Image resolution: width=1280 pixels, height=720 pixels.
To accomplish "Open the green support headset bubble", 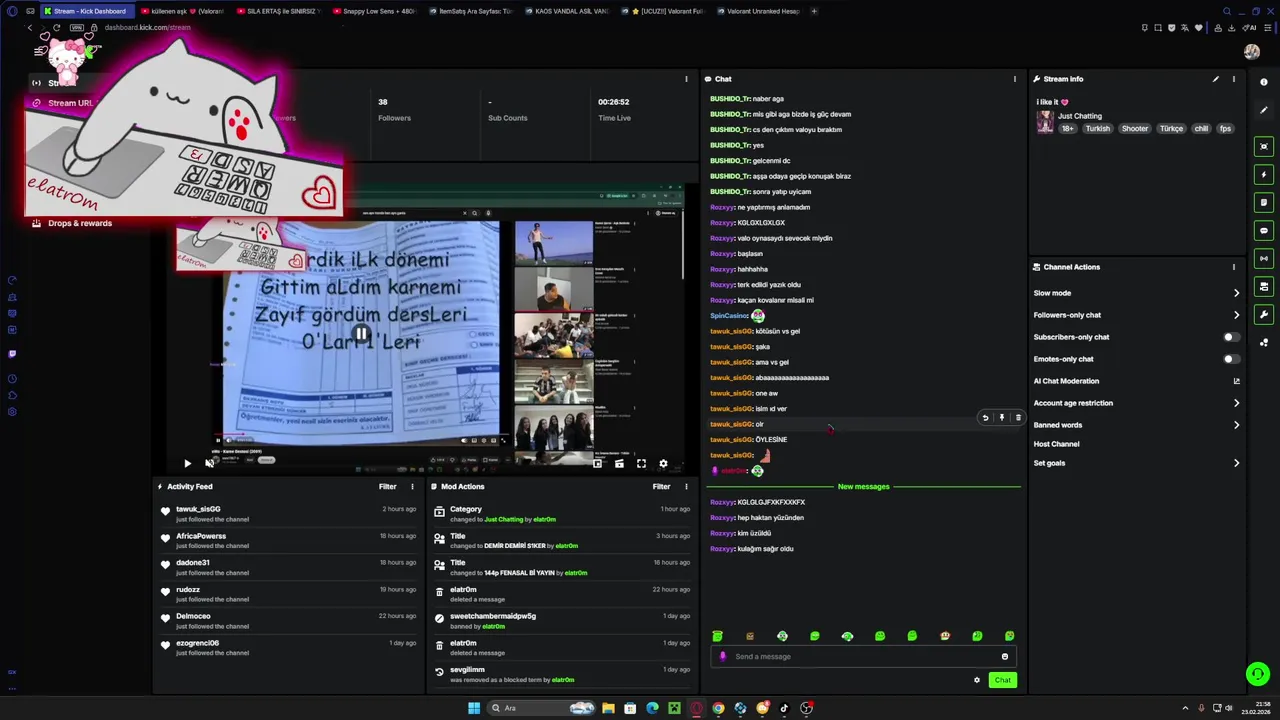I will (1258, 674).
